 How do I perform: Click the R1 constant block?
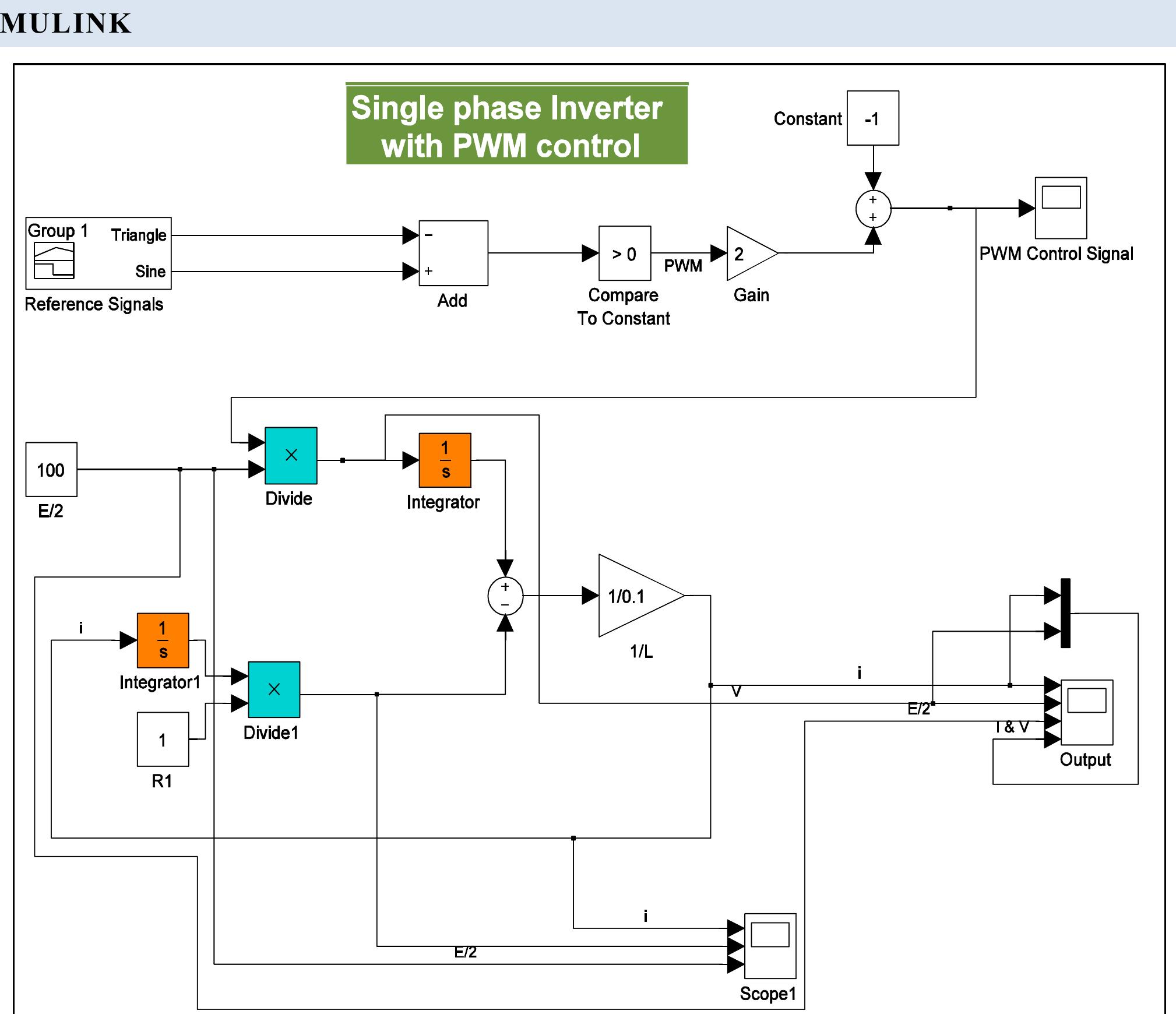tap(163, 739)
